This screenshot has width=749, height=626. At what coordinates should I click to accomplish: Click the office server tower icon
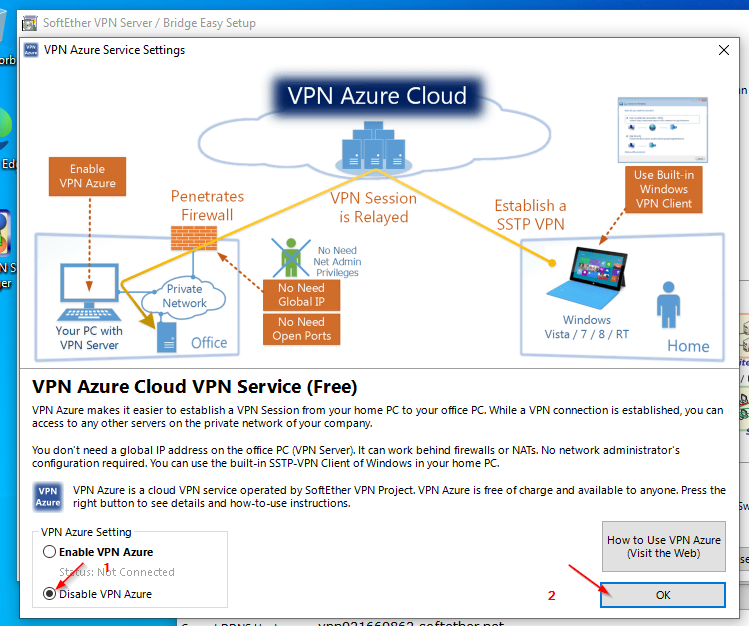tap(167, 337)
